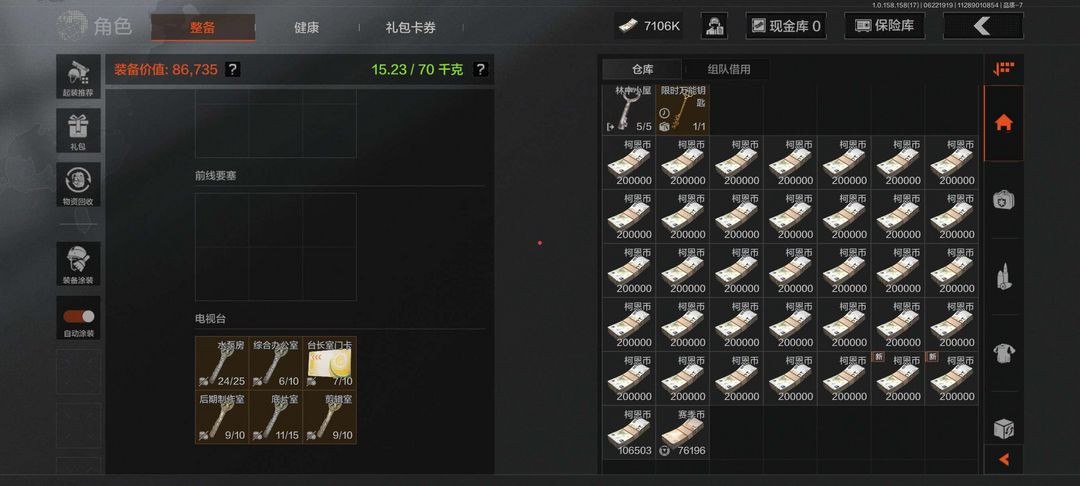The width and height of the screenshot is (1080, 486).
Task: Switch to the 礼包卡券 tab
Action: (411, 28)
